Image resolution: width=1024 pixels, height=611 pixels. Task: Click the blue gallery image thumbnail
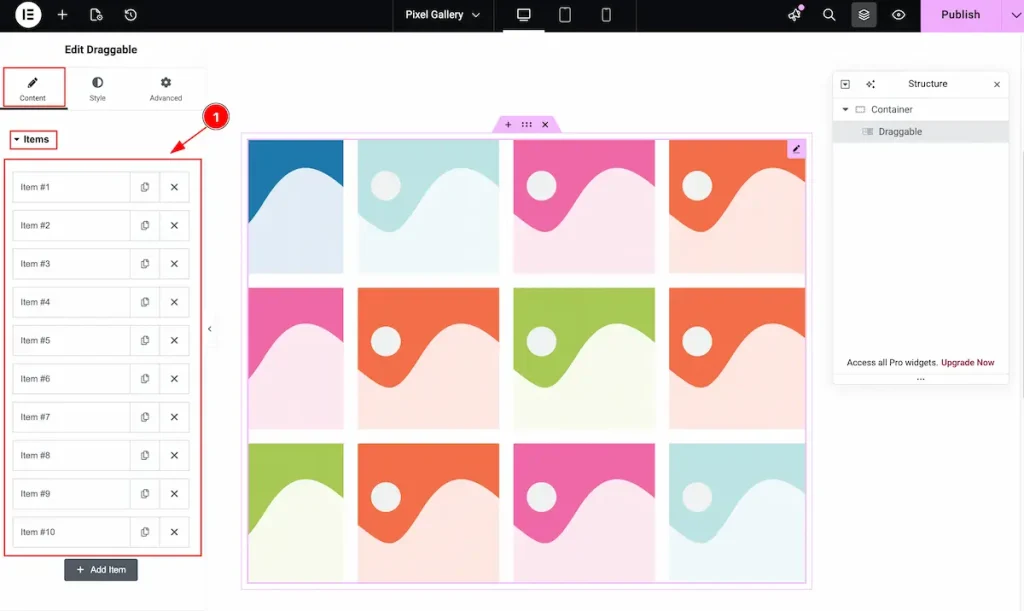pos(295,206)
